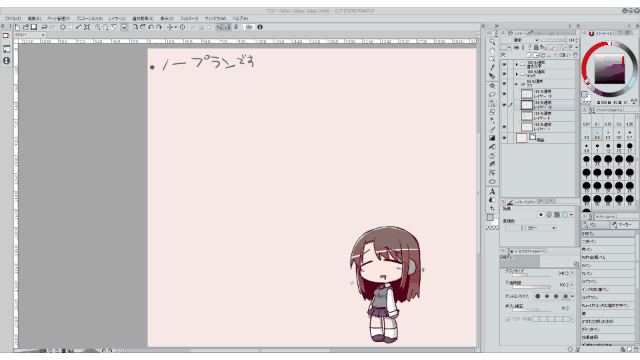Viewport: 640px width, 360px height.
Task: Open the Window menu
Action: point(215,18)
